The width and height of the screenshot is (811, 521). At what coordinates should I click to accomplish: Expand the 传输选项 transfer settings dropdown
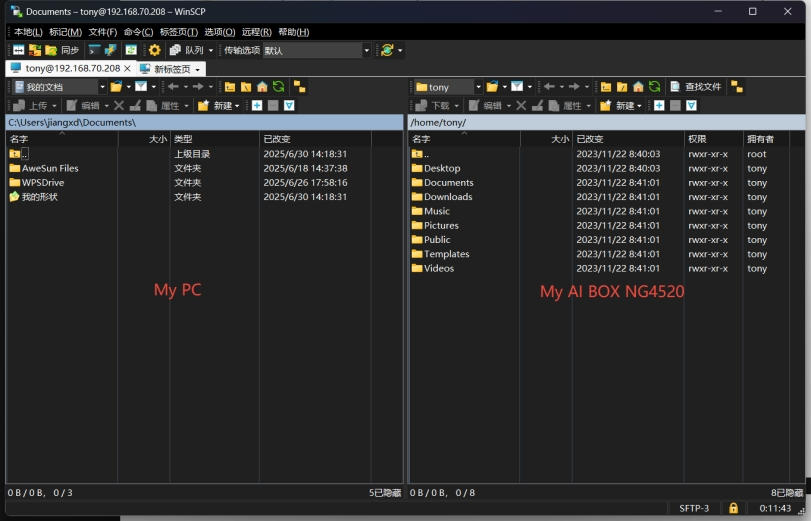pos(366,50)
